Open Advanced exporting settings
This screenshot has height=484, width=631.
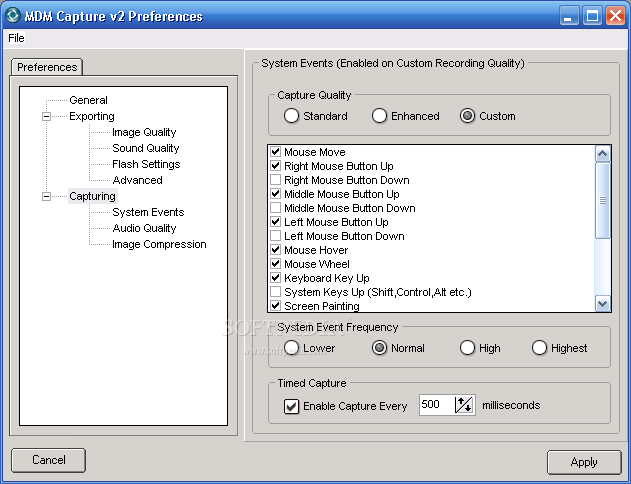point(137,180)
